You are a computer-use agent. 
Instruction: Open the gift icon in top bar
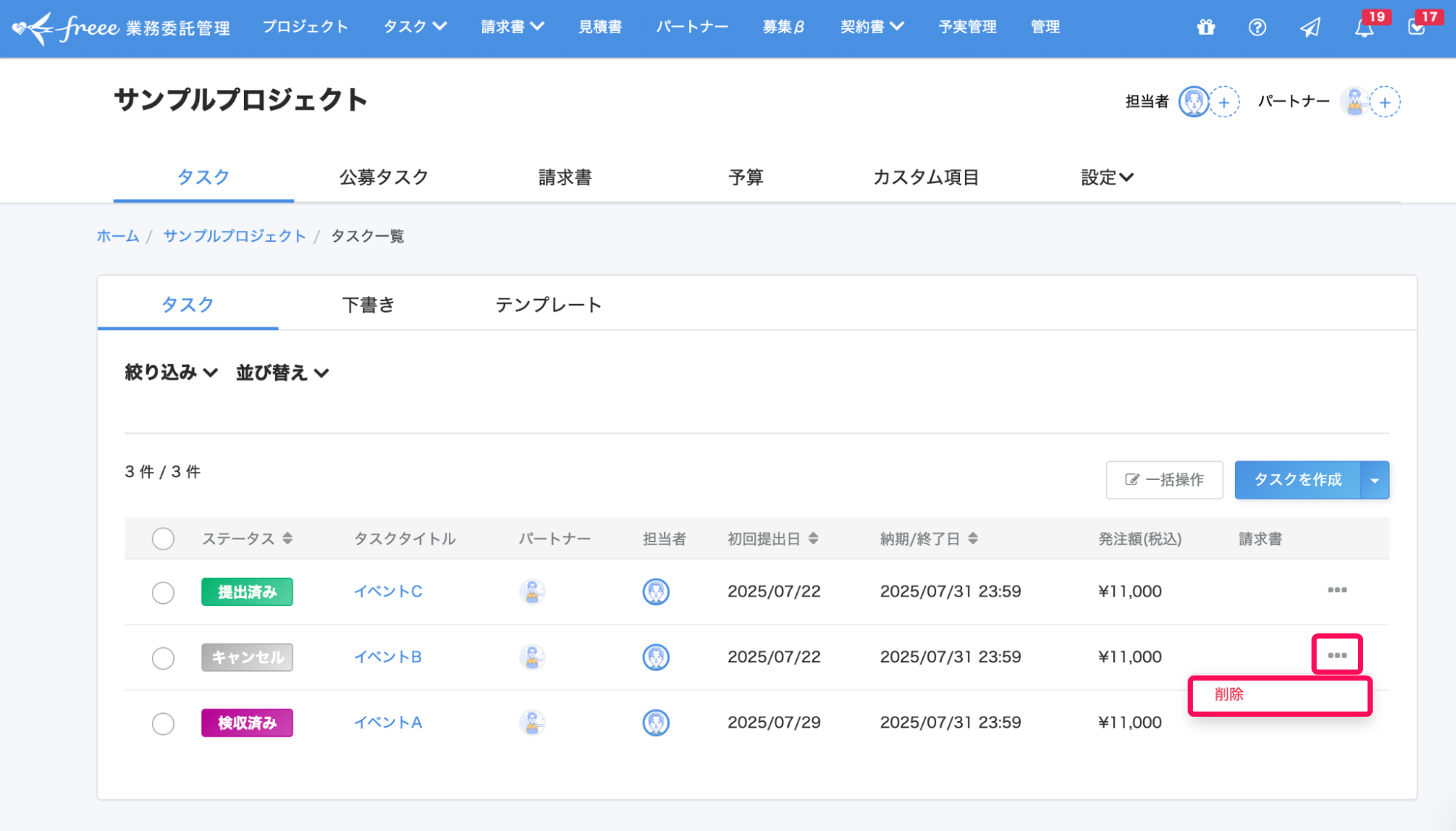[x=1205, y=27]
